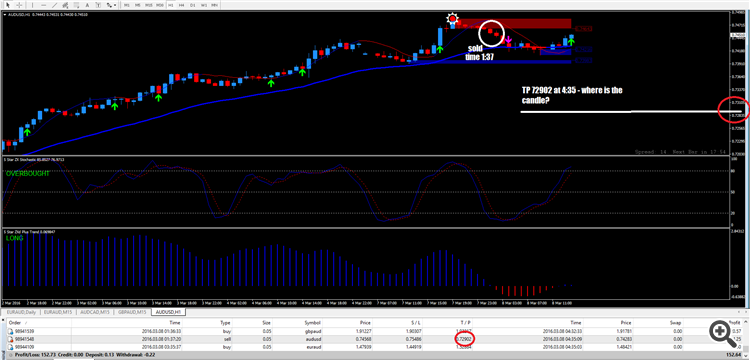Image resolution: width=750 pixels, height=360 pixels.
Task: Select the text label tool
Action: (98, 5)
